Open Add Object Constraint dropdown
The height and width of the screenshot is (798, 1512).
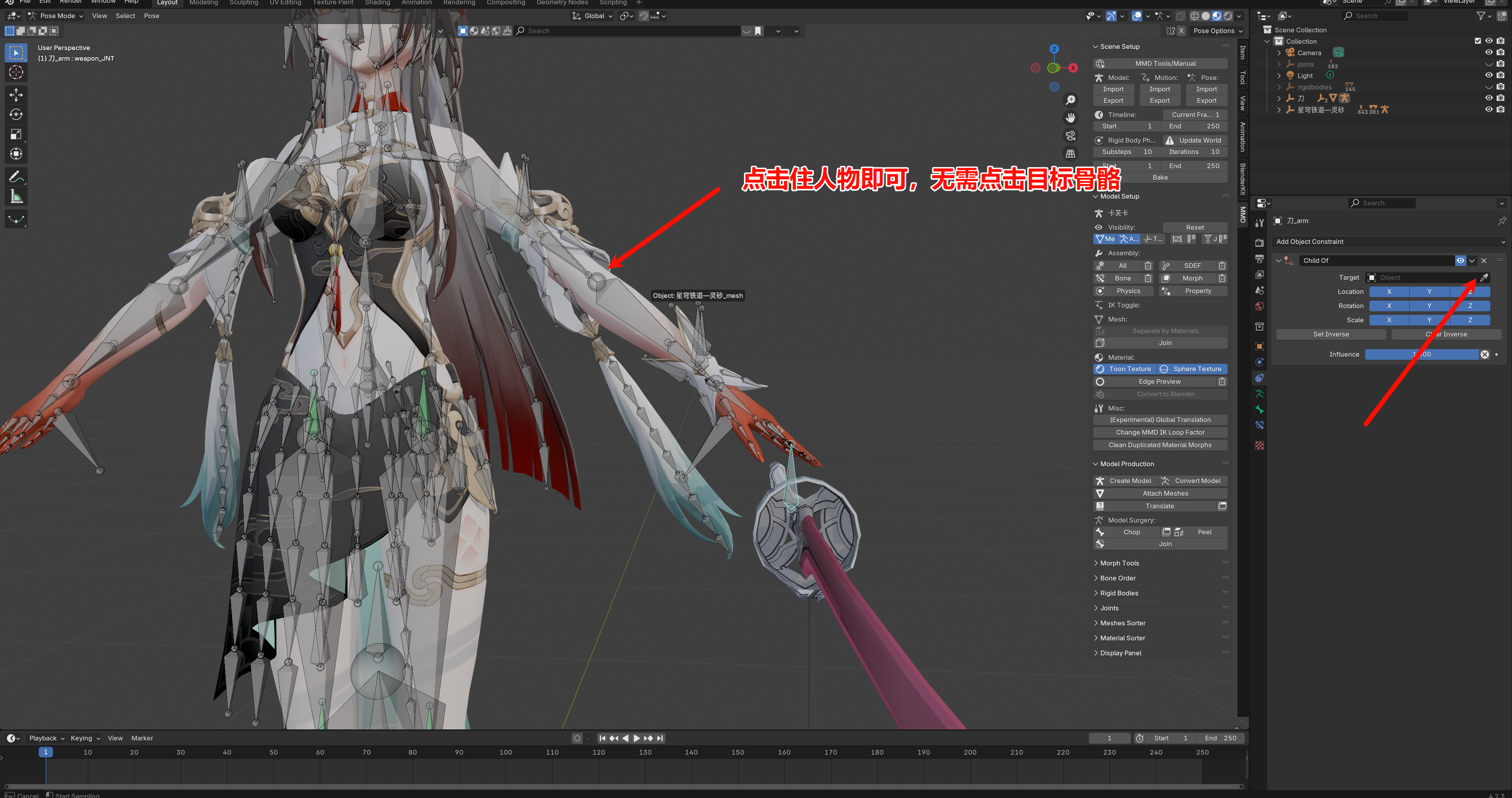pyautogui.click(x=1390, y=242)
